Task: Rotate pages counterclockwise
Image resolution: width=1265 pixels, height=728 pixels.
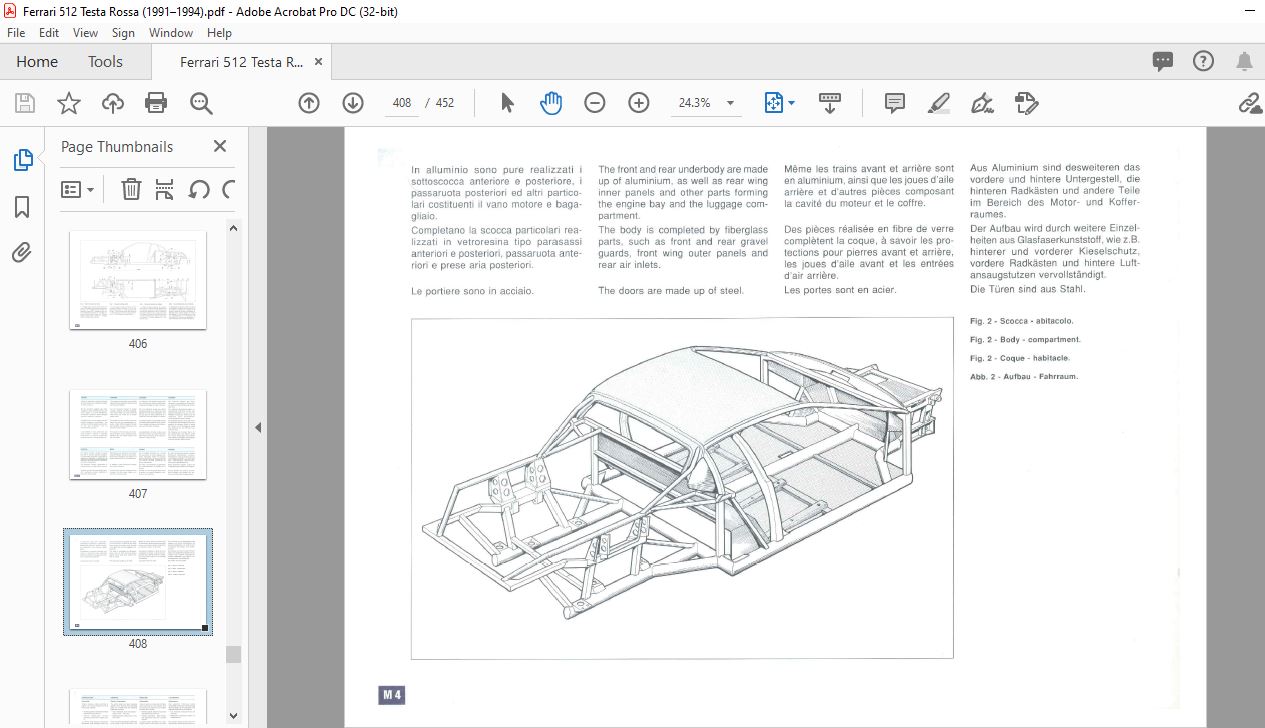Action: click(x=199, y=189)
